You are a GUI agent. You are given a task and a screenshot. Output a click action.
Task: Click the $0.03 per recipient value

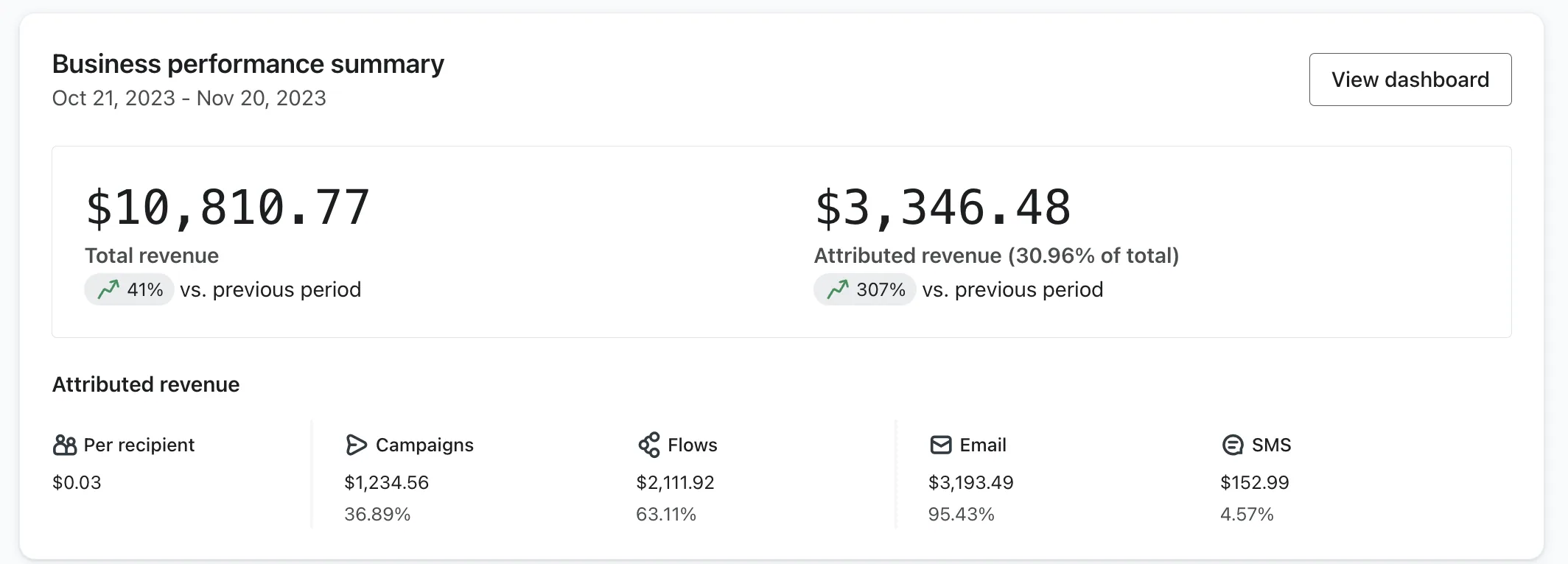coord(77,482)
